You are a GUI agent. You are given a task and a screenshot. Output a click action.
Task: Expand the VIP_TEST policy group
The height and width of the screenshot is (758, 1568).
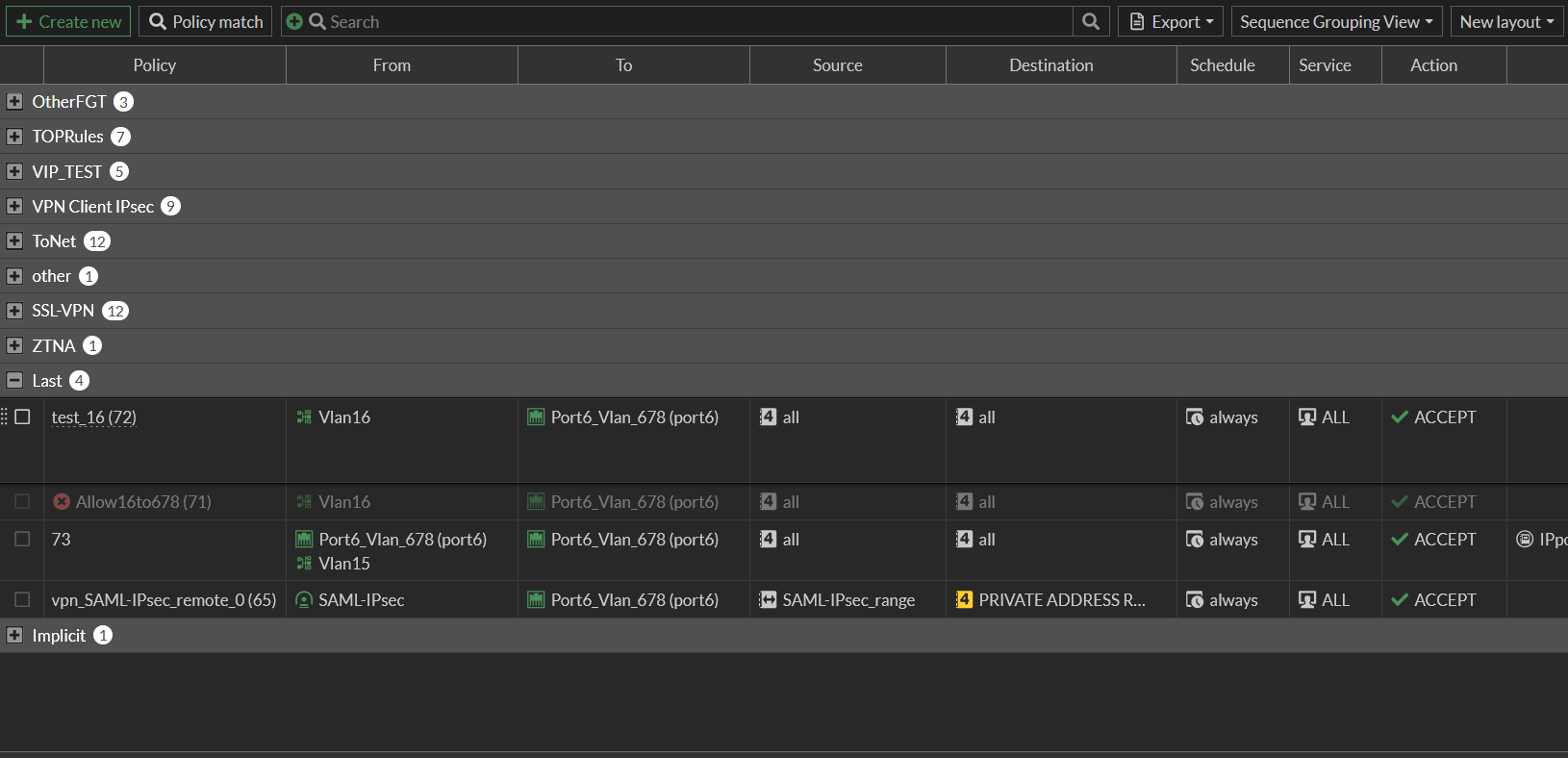[x=14, y=171]
